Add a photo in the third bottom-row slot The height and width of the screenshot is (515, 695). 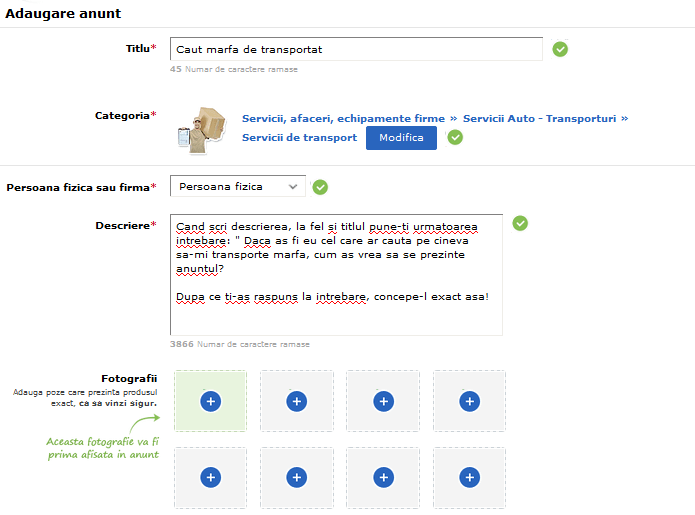tap(383, 477)
